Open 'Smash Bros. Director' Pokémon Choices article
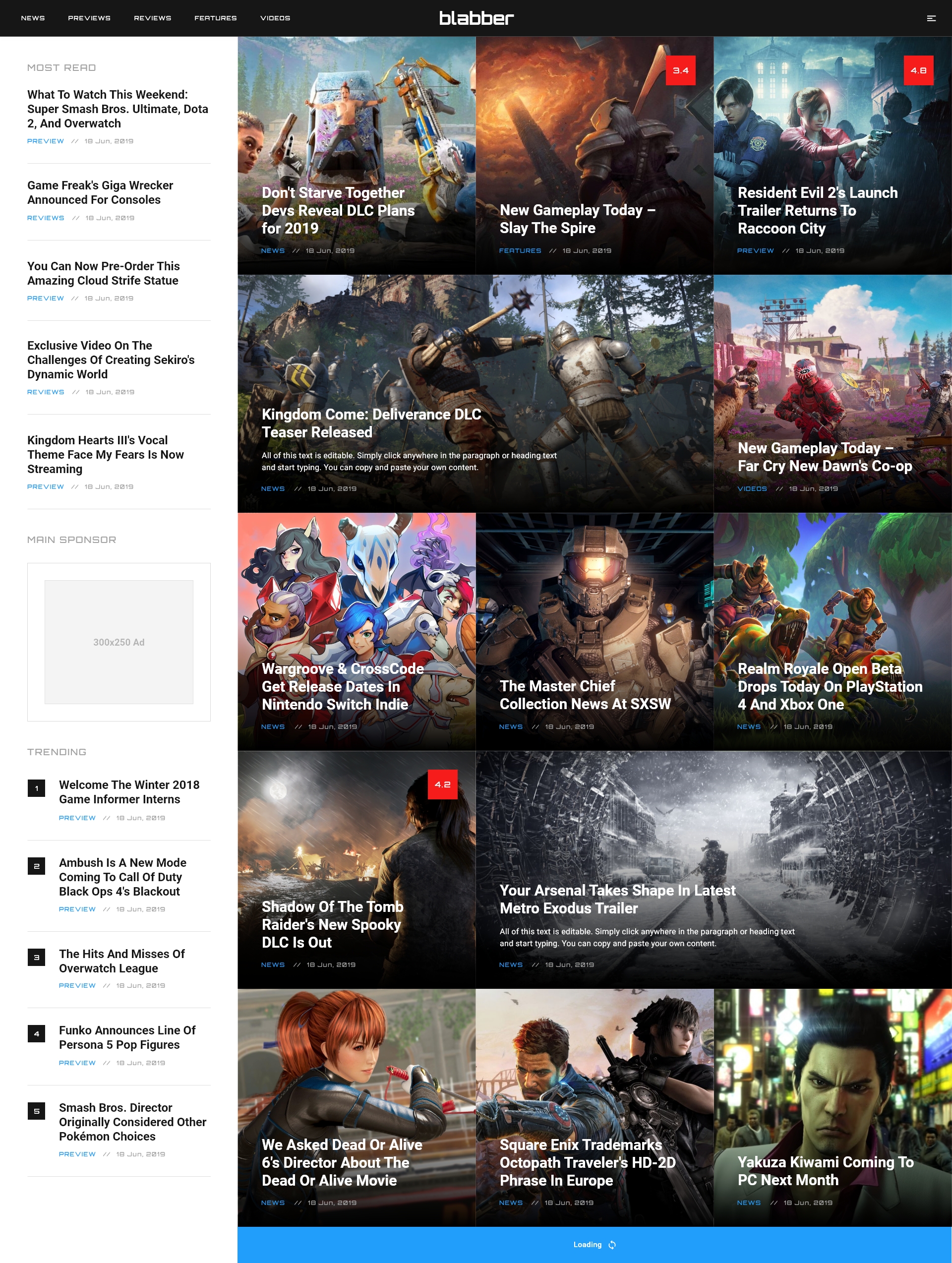Image resolution: width=952 pixels, height=1263 pixels. (x=132, y=1122)
